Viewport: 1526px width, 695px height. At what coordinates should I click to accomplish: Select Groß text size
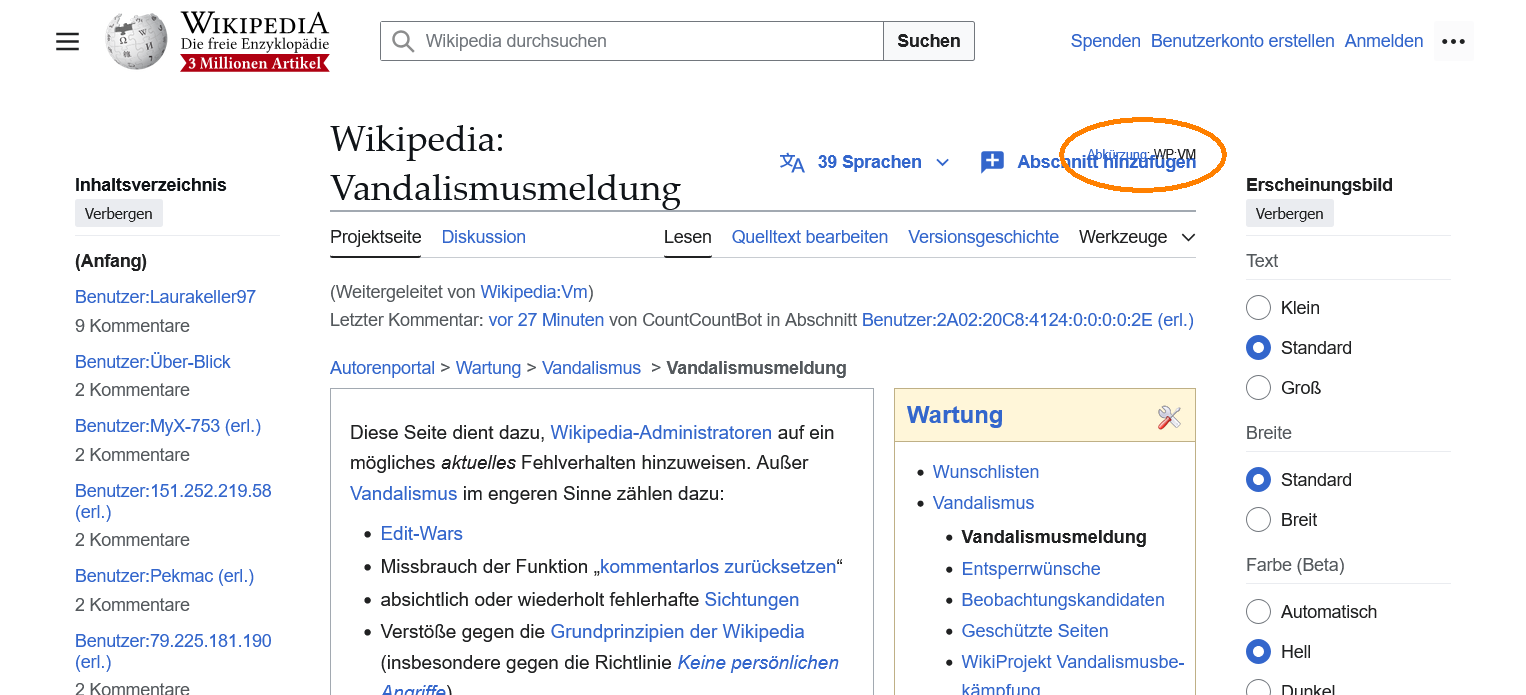[x=1258, y=388]
